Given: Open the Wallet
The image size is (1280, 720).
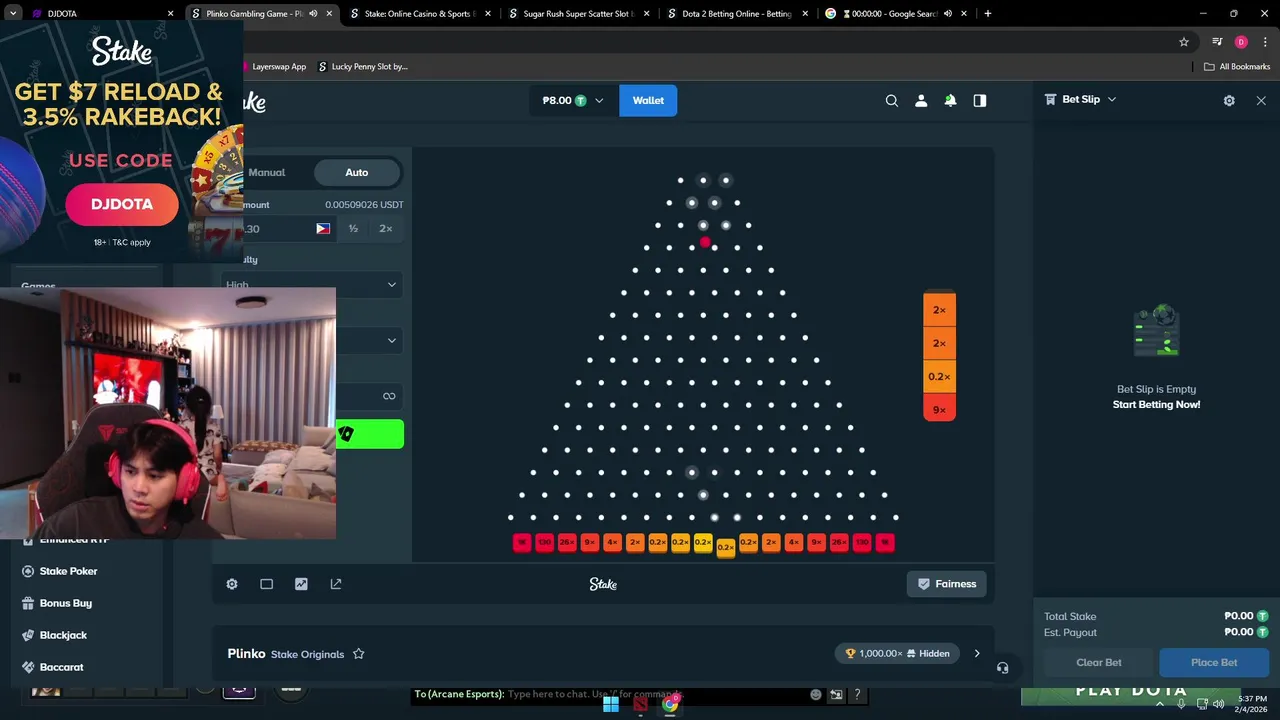Looking at the screenshot, I should [648, 100].
